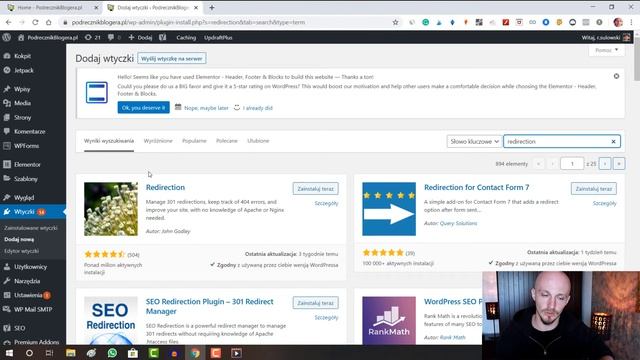640x360 pixels.
Task: Open the Użytkownicy users menu
Action: (x=30, y=267)
